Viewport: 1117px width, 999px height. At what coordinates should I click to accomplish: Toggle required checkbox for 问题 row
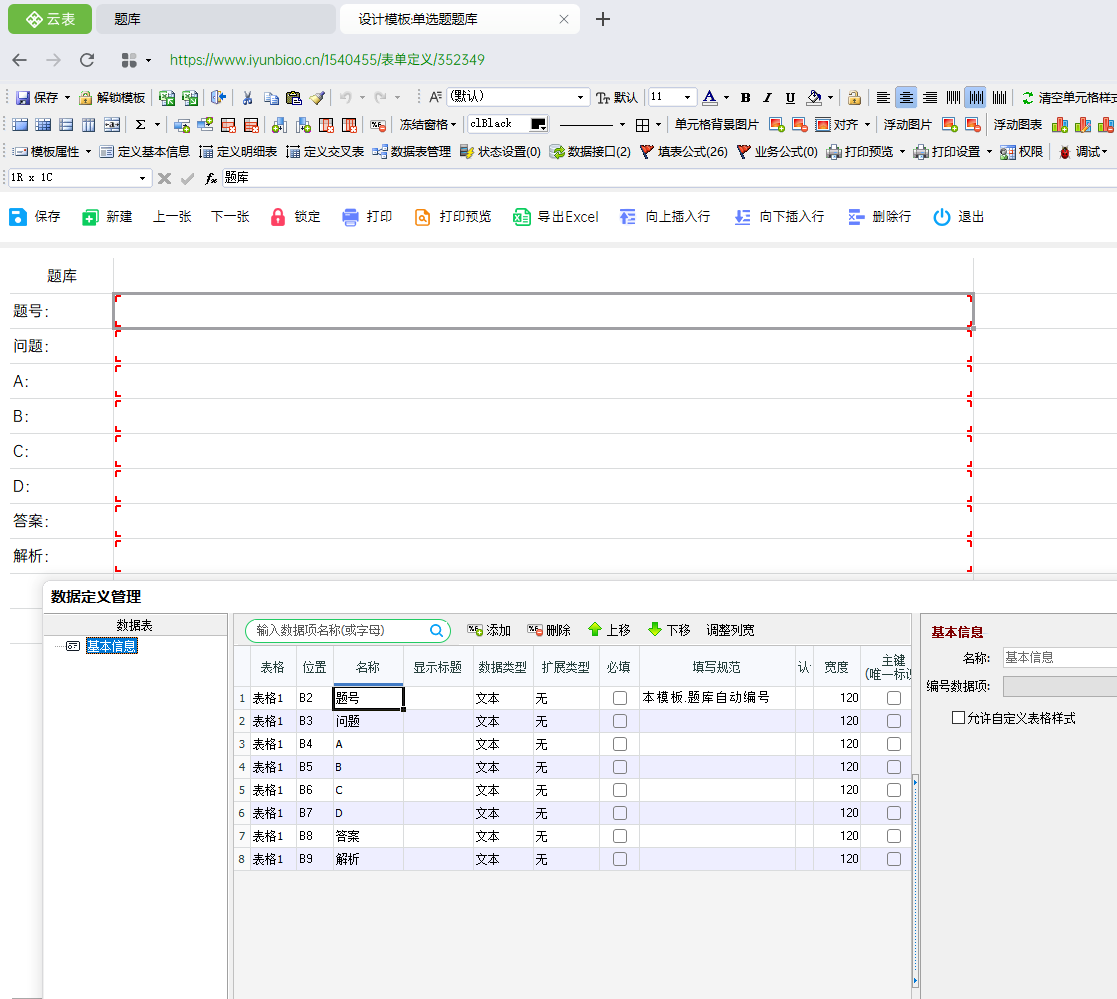tap(620, 721)
